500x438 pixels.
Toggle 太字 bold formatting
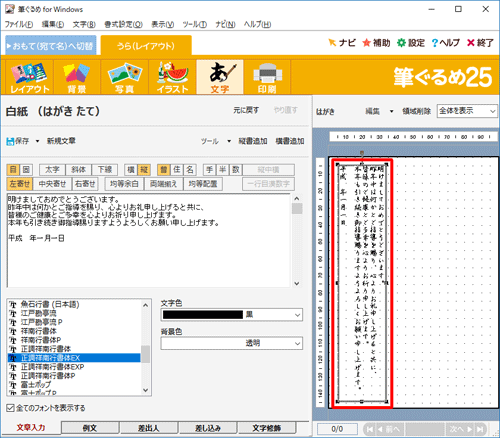click(52, 170)
